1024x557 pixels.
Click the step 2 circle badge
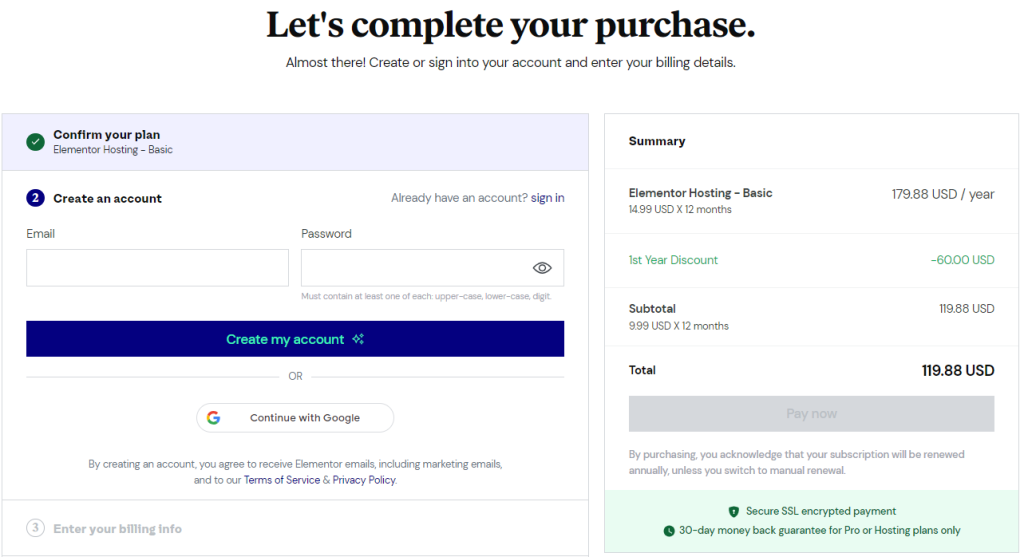pyautogui.click(x=35, y=198)
